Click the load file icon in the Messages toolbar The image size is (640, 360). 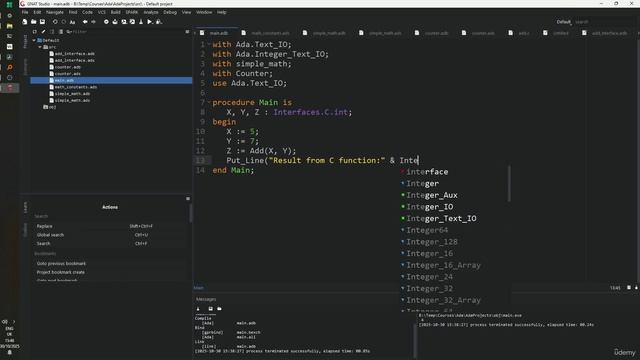pyautogui.click(x=220, y=309)
